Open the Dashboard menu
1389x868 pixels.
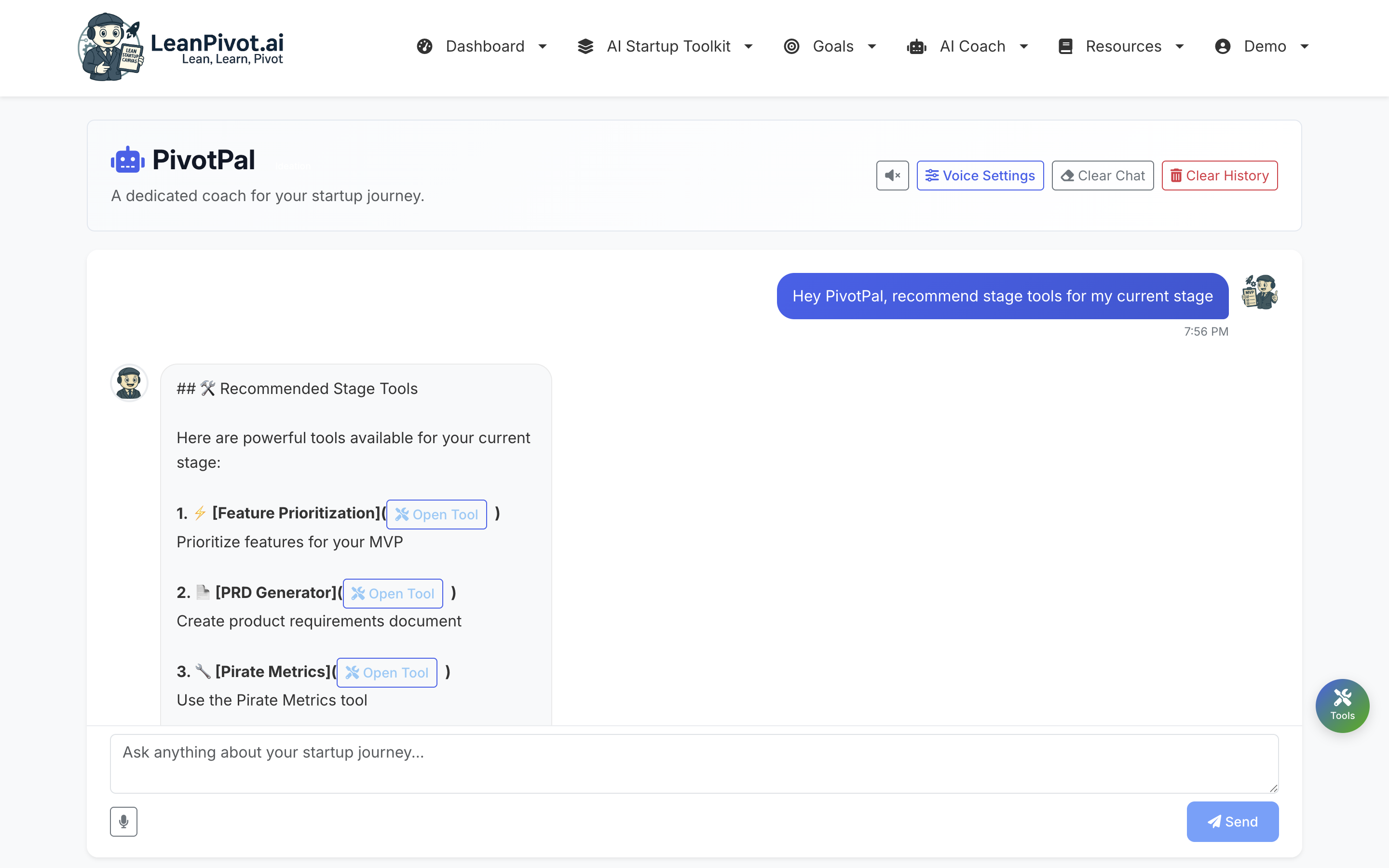(485, 46)
